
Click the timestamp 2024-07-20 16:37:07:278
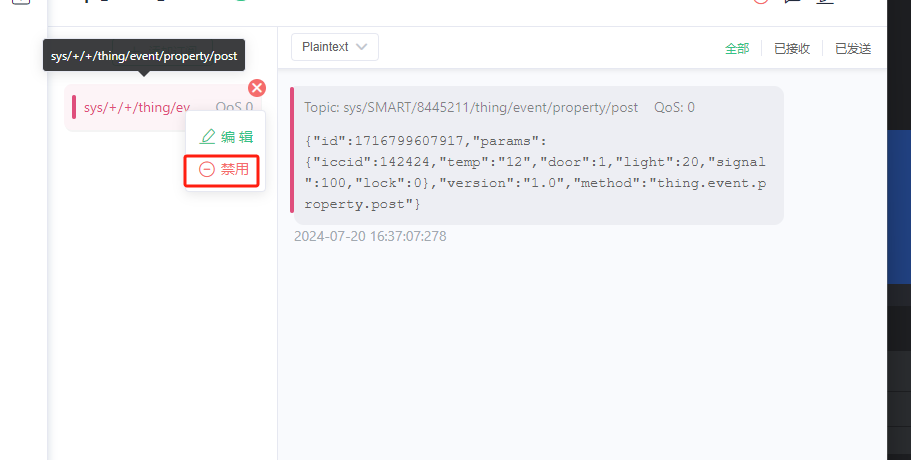coord(370,236)
